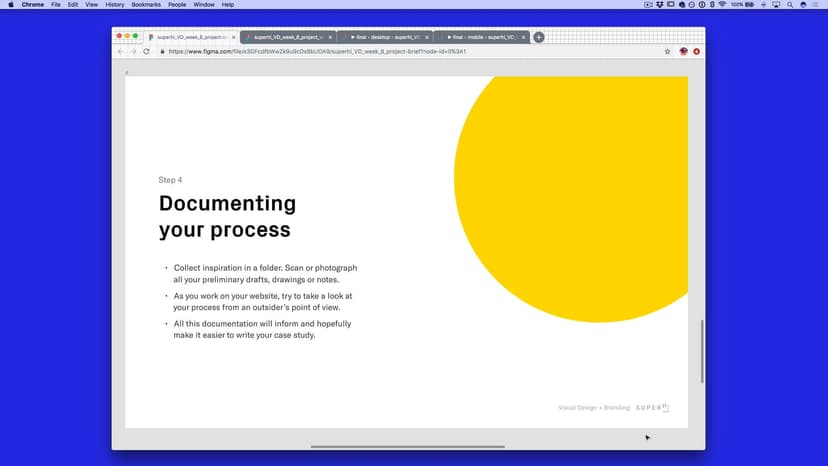Click the Siri menu bar icon
This screenshot has width=828, height=466.
pos(803,5)
